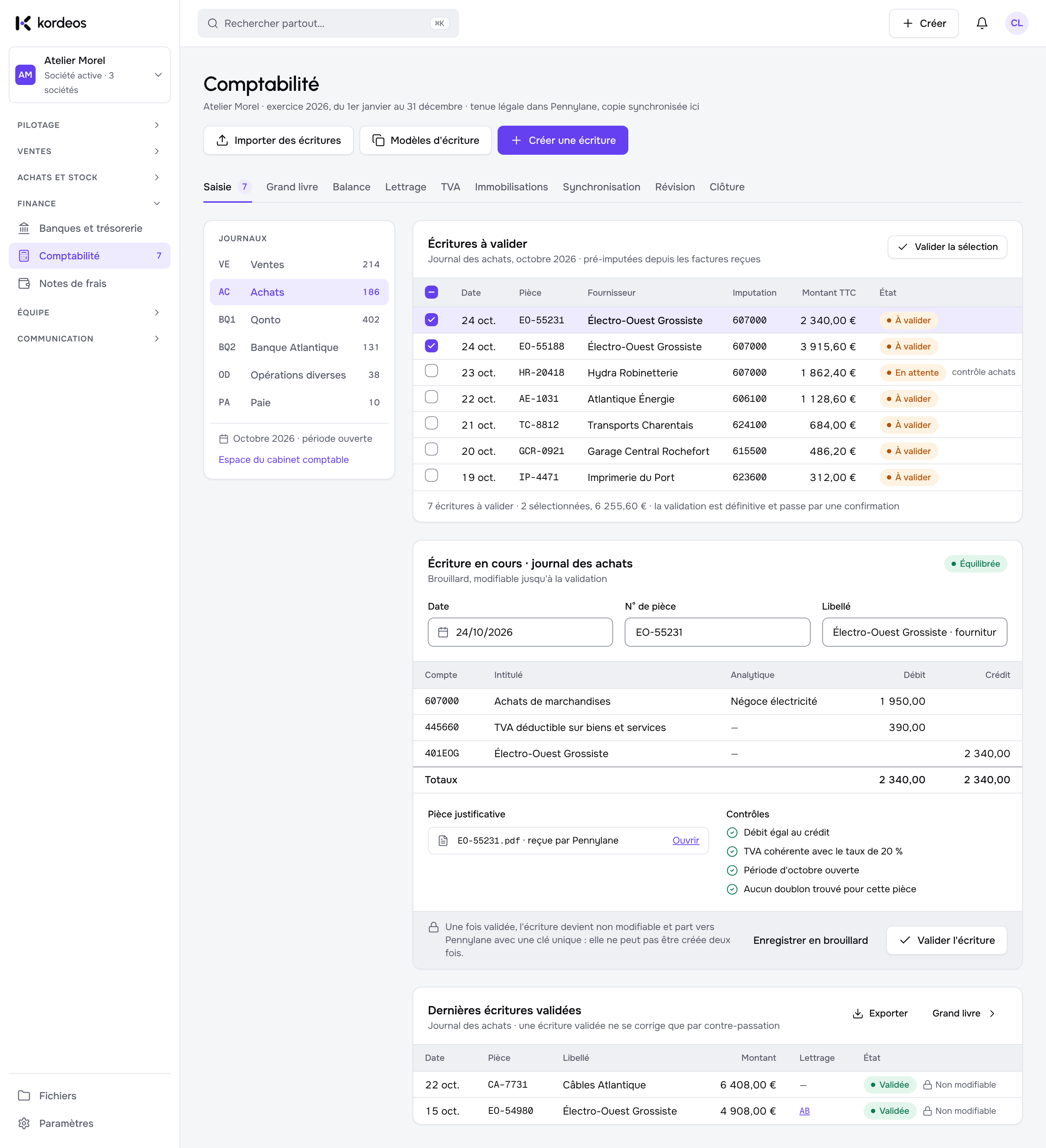
Task: Click Valider la sélection
Action: pyautogui.click(x=947, y=247)
